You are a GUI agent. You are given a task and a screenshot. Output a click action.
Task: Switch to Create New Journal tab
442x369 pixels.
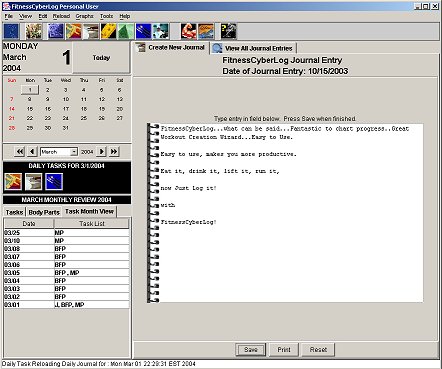point(171,48)
